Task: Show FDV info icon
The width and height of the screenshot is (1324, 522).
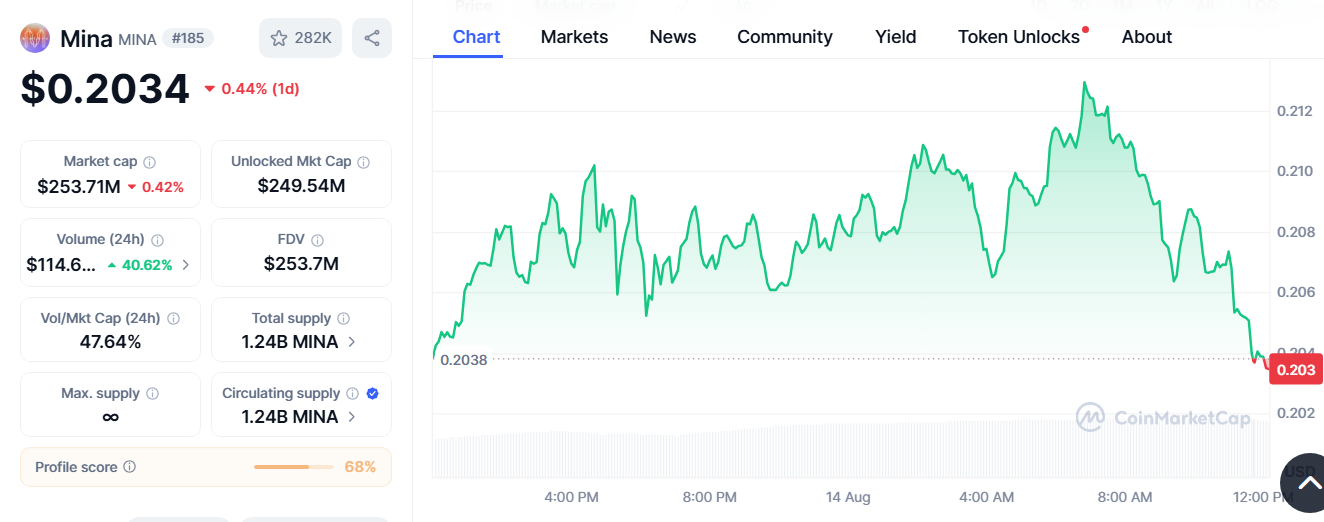Action: [x=317, y=240]
